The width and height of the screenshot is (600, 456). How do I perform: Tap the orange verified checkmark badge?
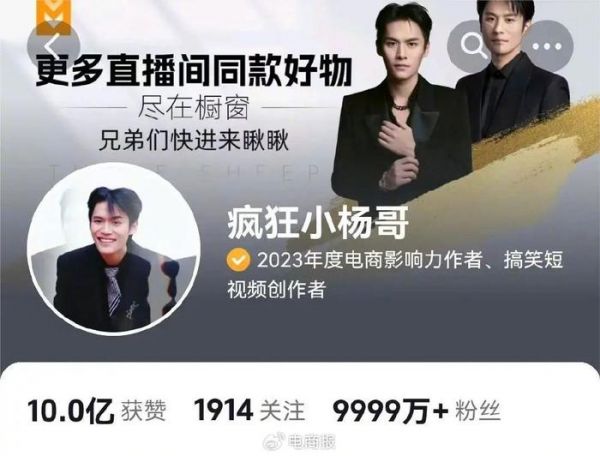238,260
